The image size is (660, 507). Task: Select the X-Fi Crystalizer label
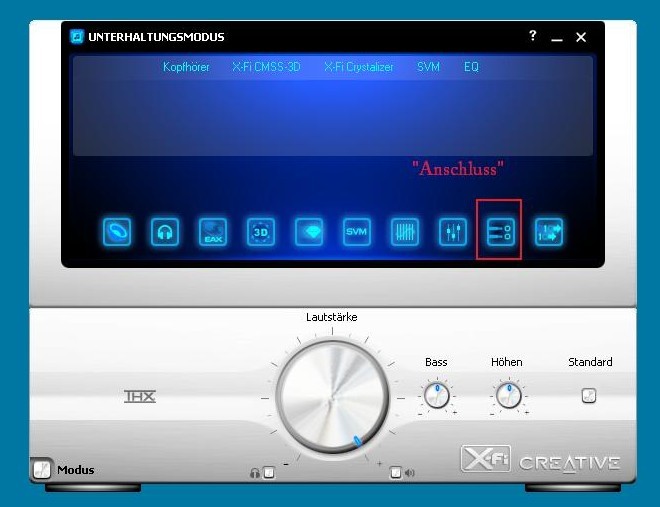[x=359, y=67]
